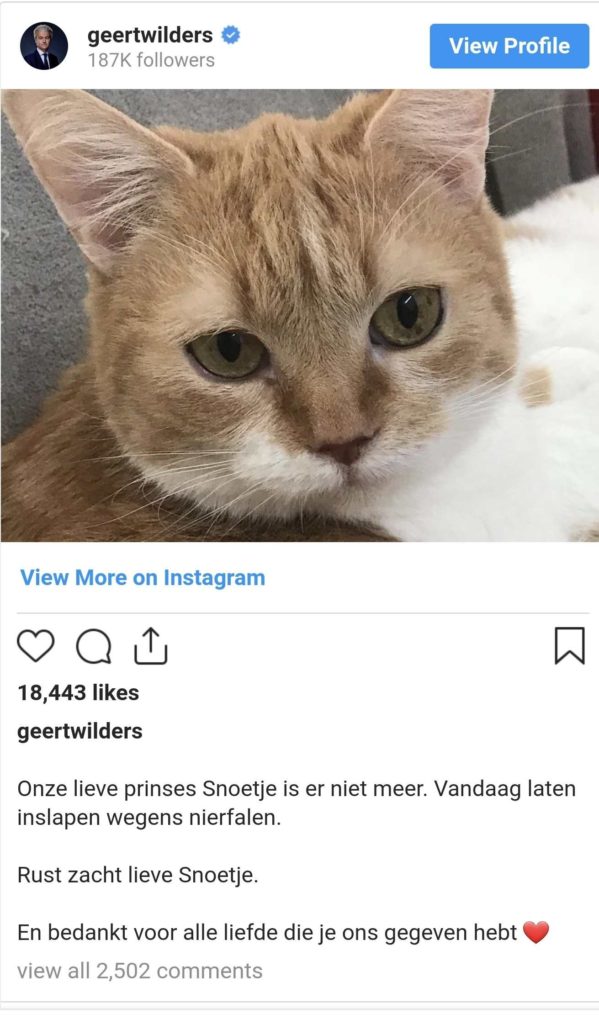Click the cat's eye with the light reflection

coord(406,316)
